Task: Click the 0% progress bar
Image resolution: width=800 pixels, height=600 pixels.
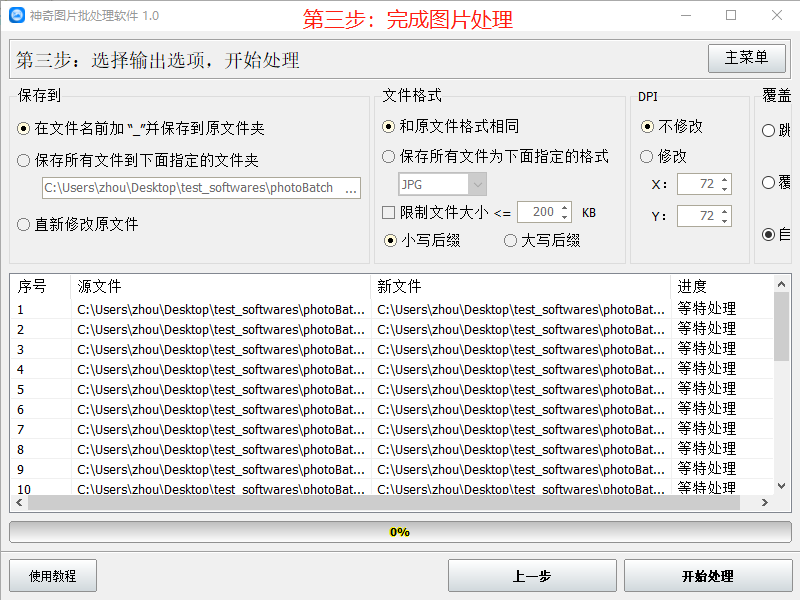Action: (x=400, y=532)
